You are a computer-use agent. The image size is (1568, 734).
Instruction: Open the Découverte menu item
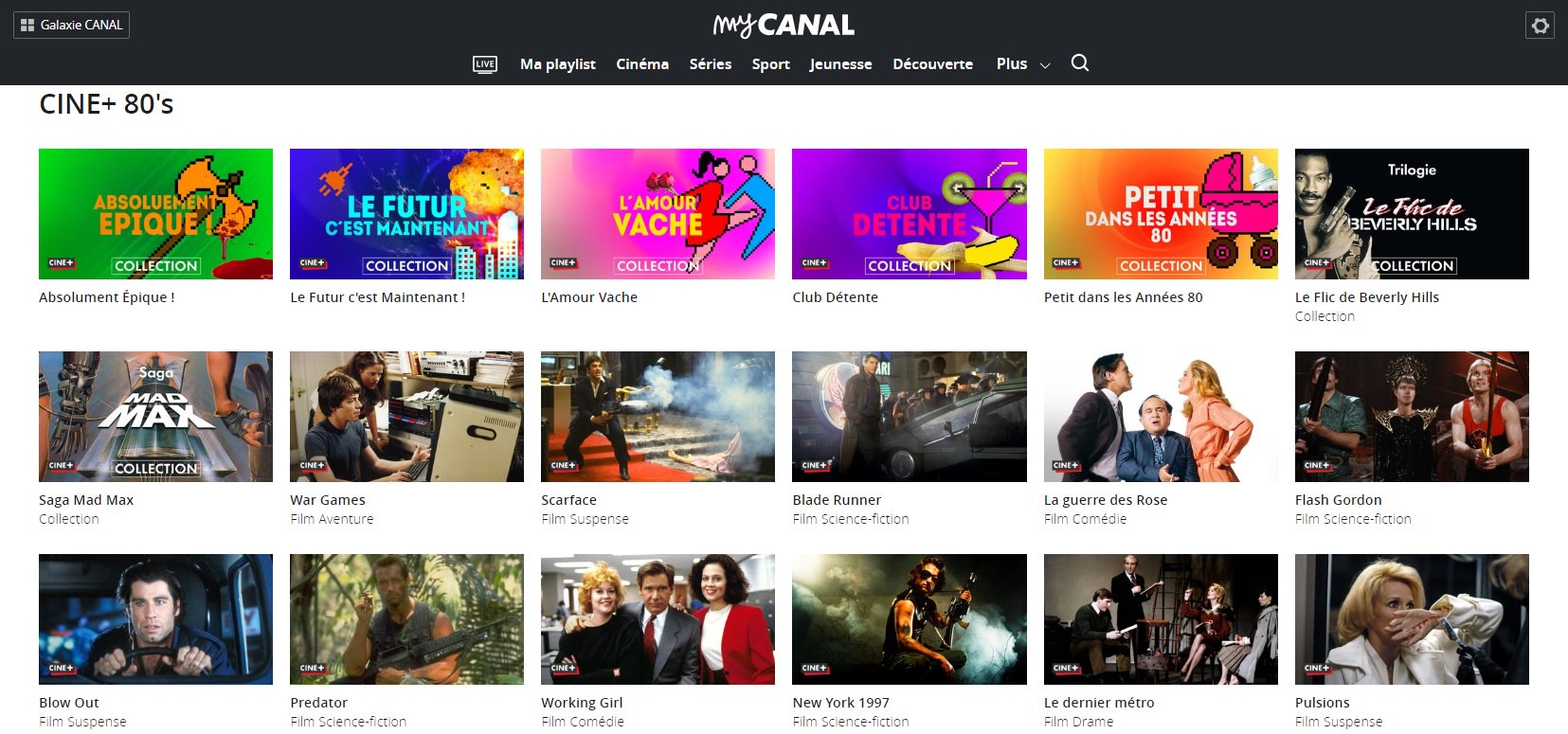pos(932,63)
